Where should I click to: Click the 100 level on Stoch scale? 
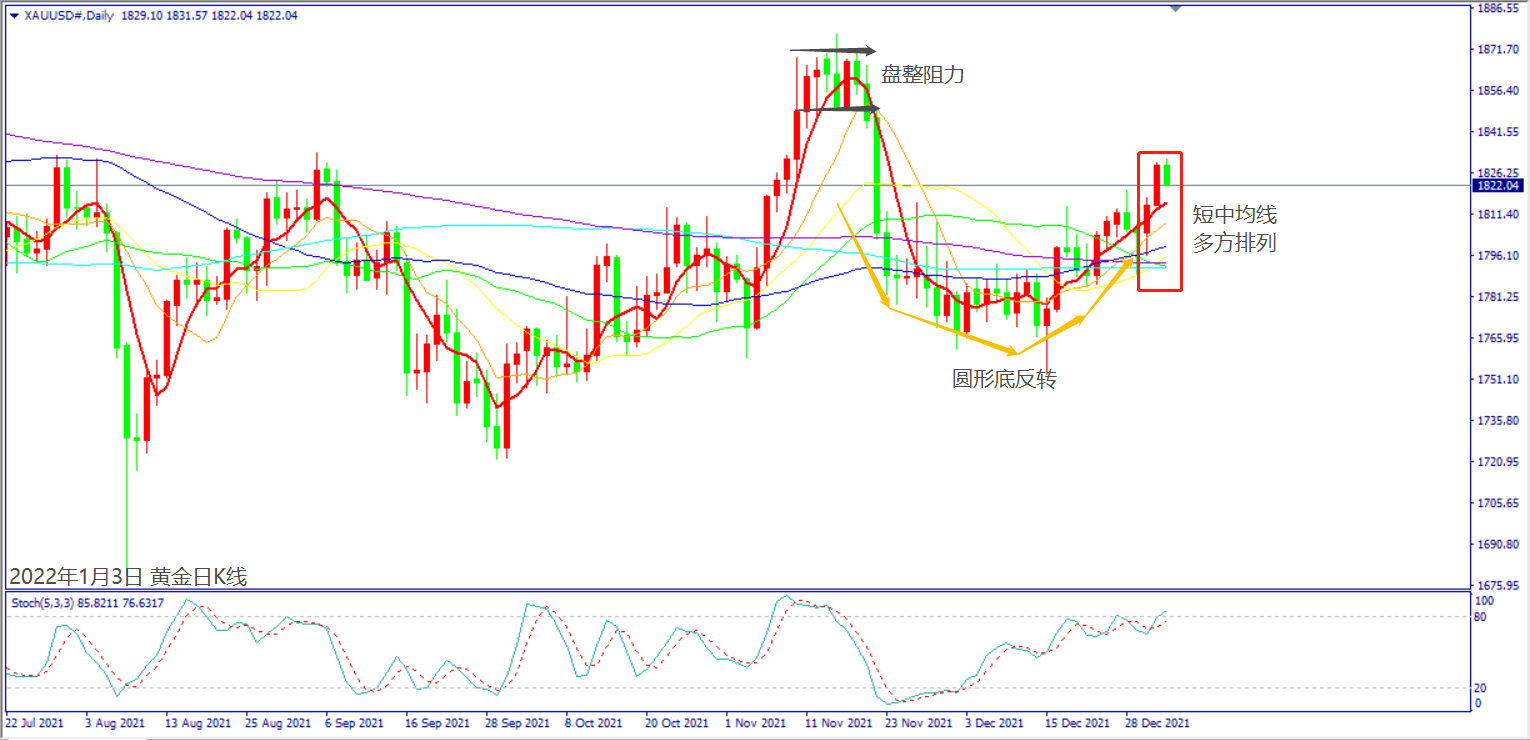click(1484, 601)
